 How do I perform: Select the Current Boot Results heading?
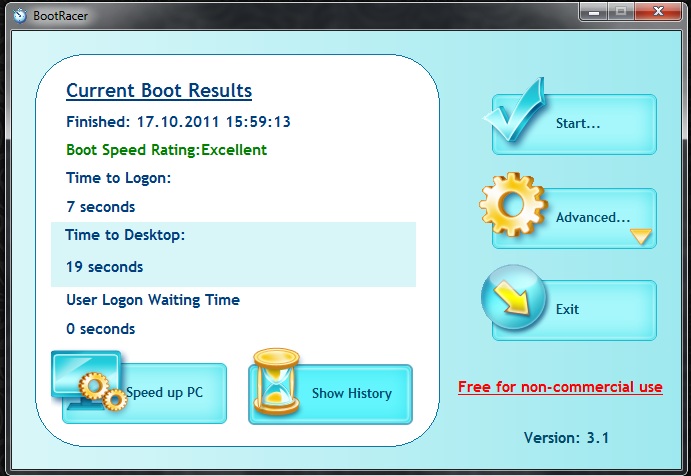159,91
